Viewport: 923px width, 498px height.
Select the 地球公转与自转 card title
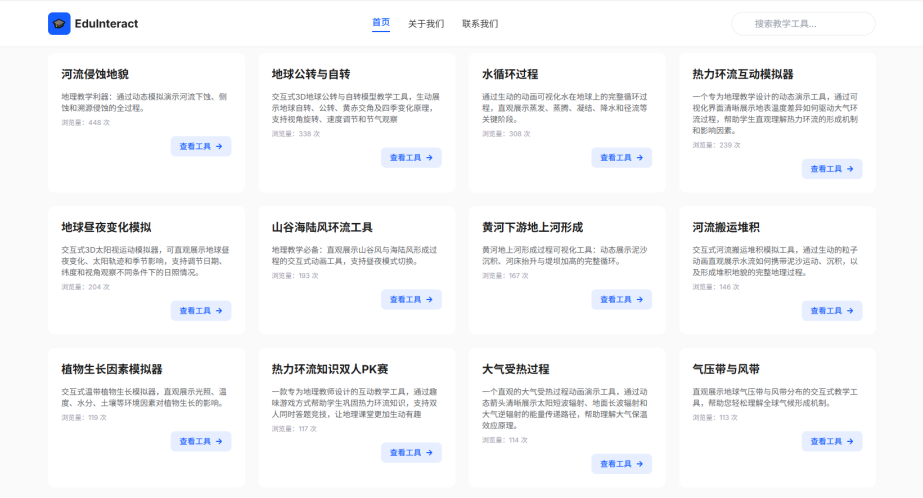tap(311, 74)
